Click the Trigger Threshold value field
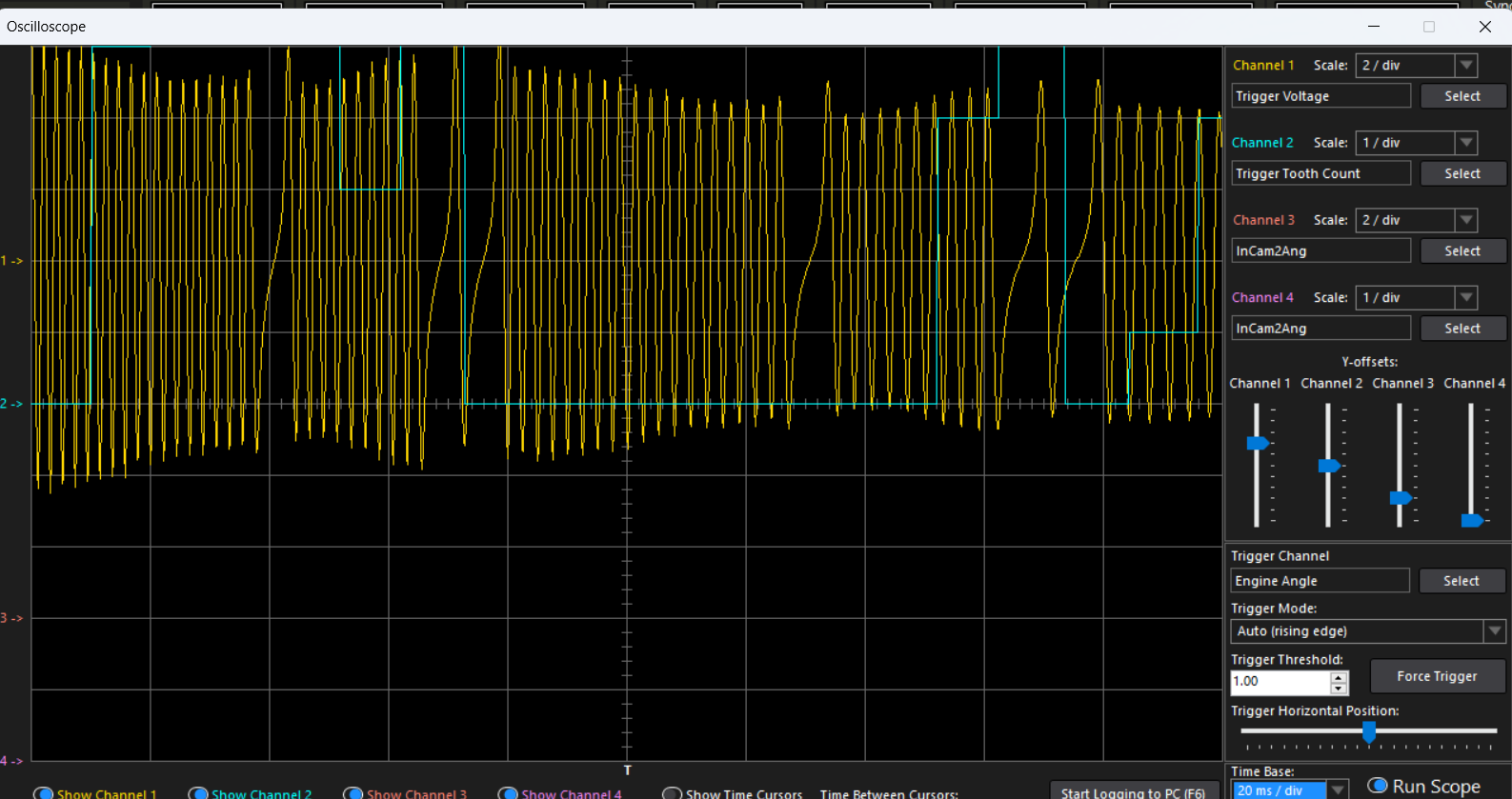This screenshot has height=799, width=1512. [x=1280, y=682]
